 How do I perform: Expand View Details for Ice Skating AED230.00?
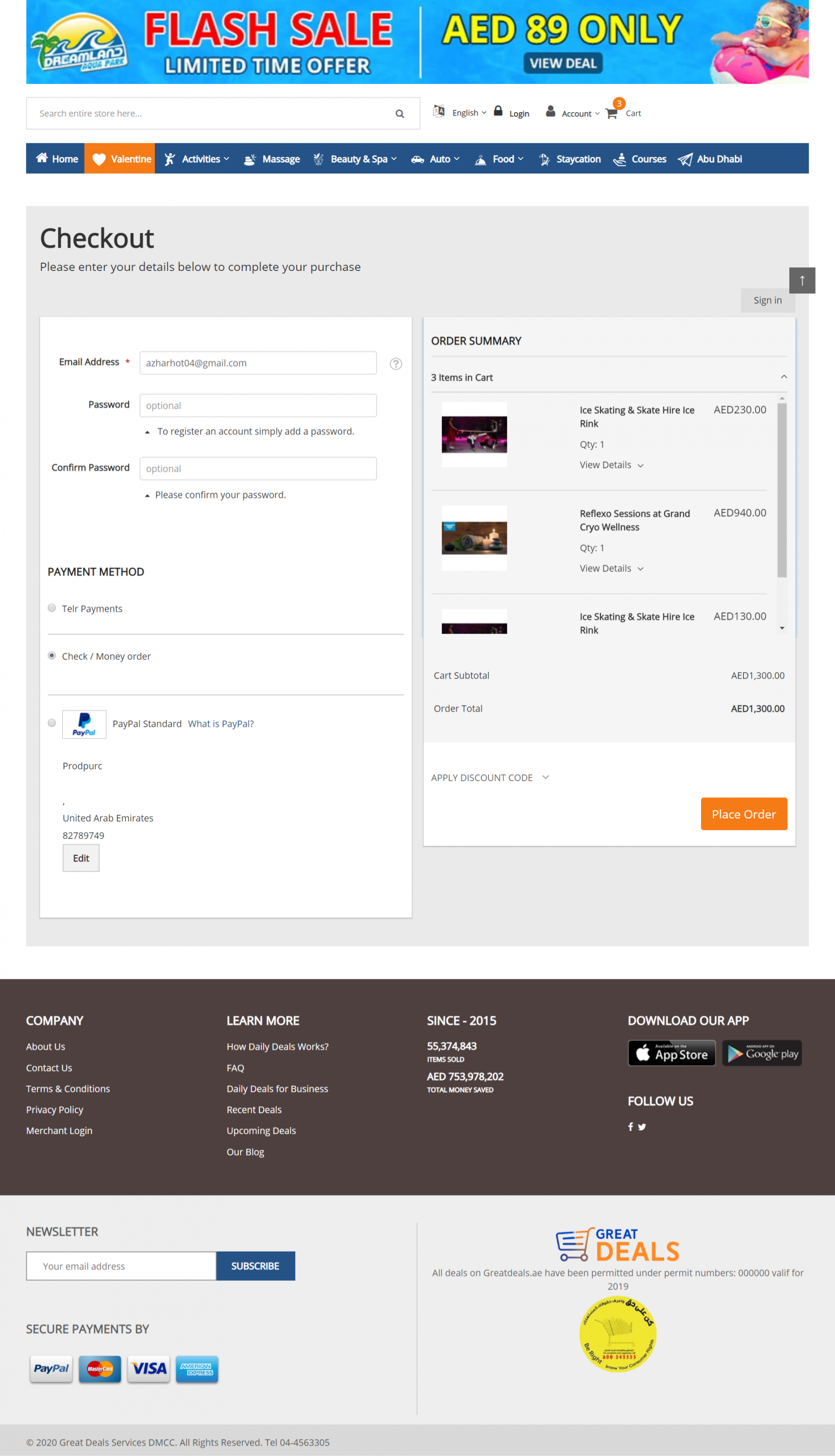(x=611, y=465)
